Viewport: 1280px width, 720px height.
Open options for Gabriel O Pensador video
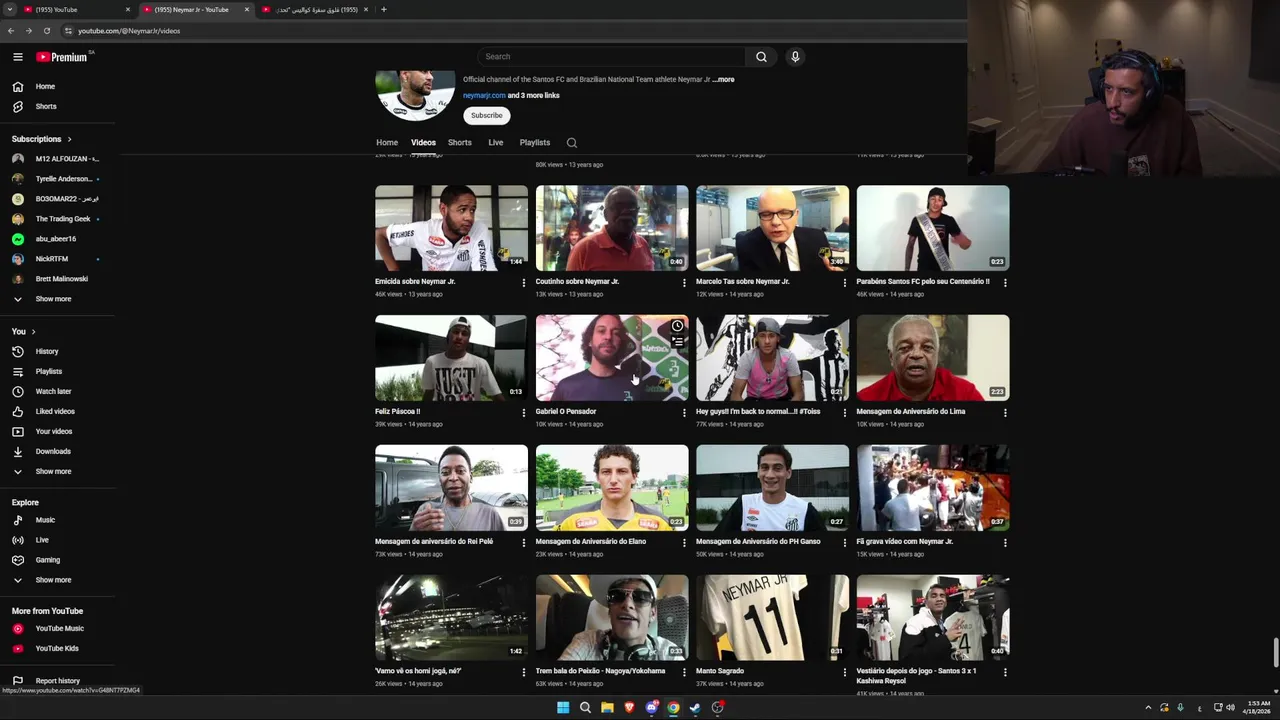tap(684, 413)
